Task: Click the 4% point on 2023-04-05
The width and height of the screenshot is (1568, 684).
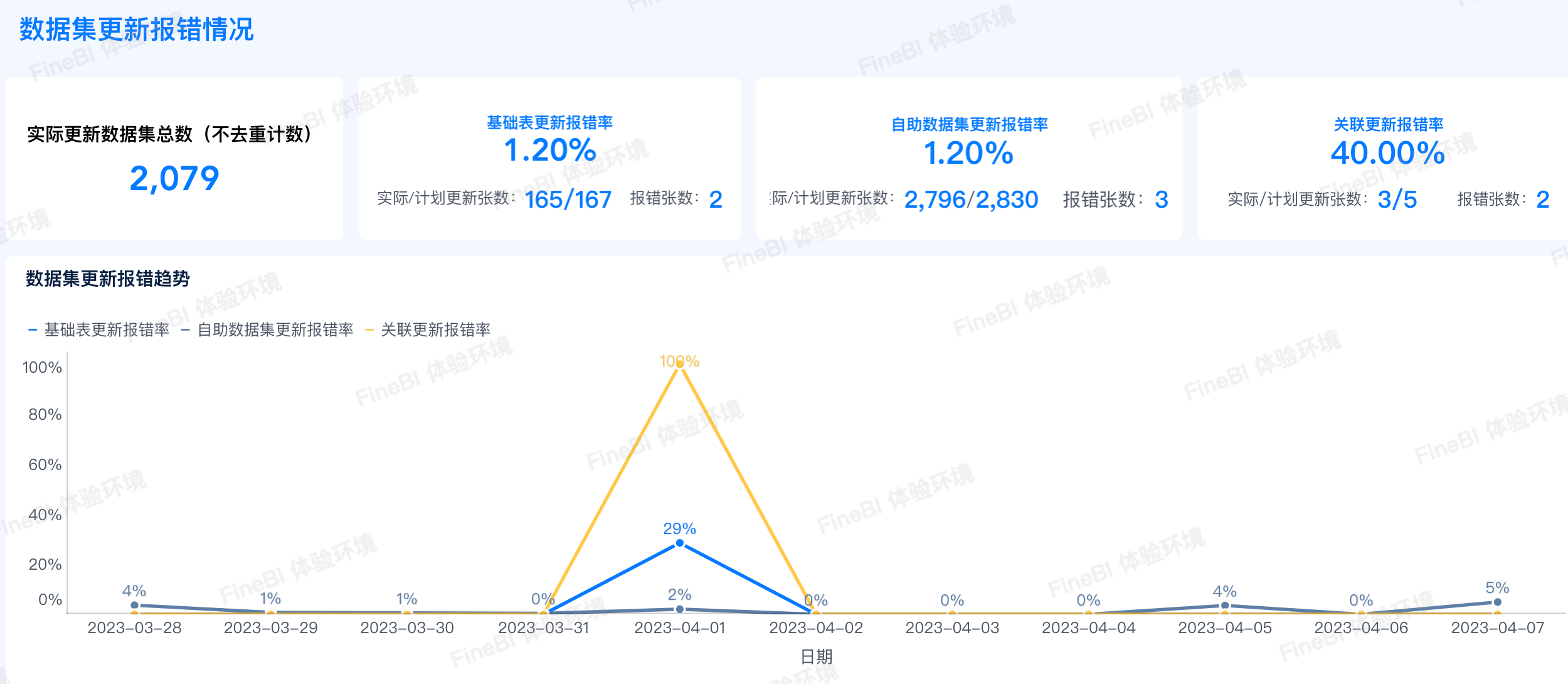Action: tap(1224, 606)
